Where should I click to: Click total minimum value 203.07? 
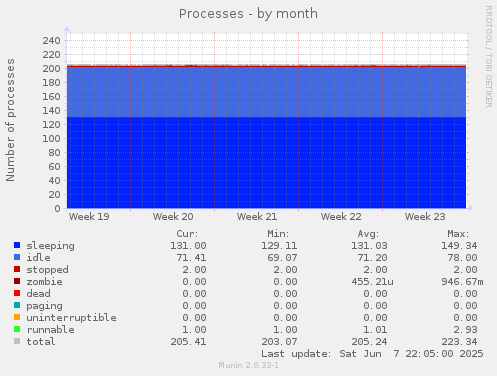pyautogui.click(x=279, y=342)
